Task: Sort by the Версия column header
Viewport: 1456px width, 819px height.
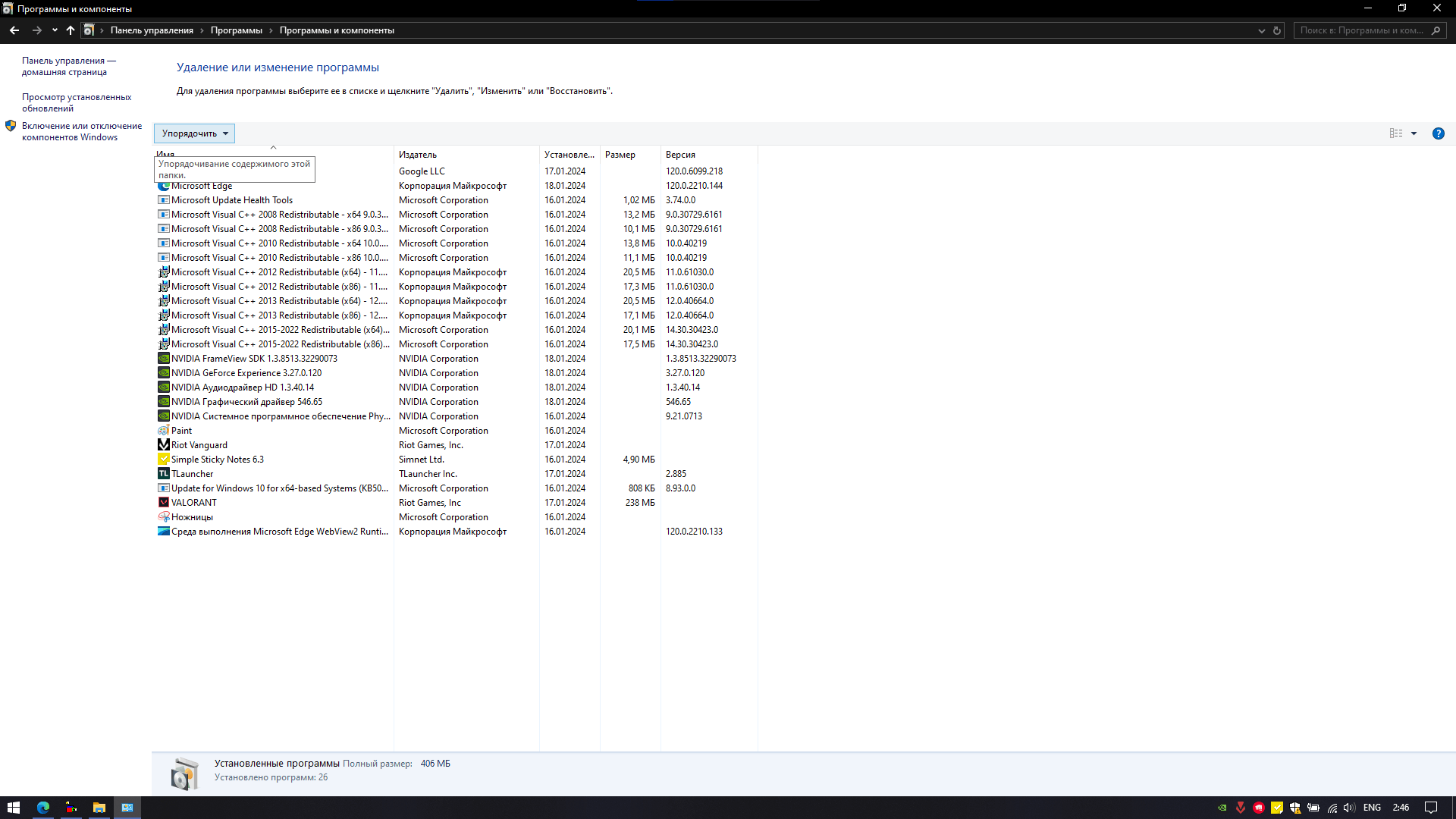Action: point(709,155)
